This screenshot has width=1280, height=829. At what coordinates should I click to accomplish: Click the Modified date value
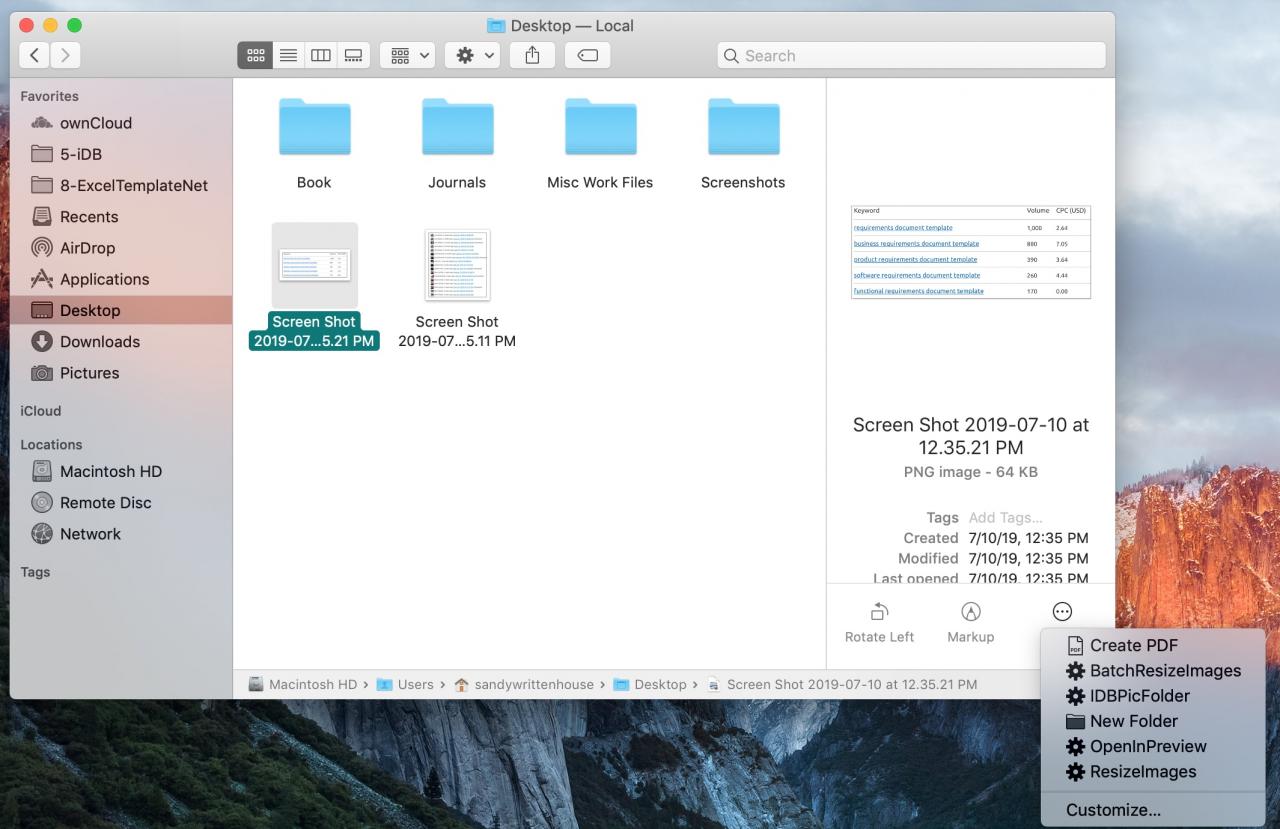1028,558
